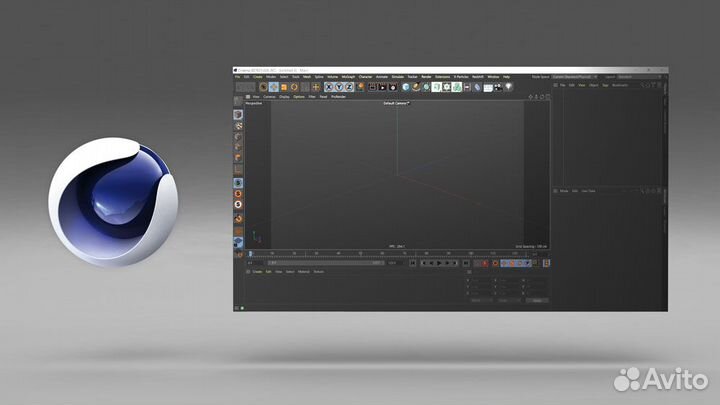720x405 pixels.
Task: Click timeline playhead at frame zero
Action: (x=250, y=253)
